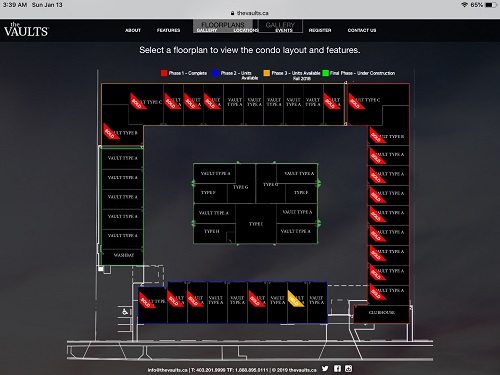Open the Facebook icon in the footer

pyautogui.click(x=337, y=368)
